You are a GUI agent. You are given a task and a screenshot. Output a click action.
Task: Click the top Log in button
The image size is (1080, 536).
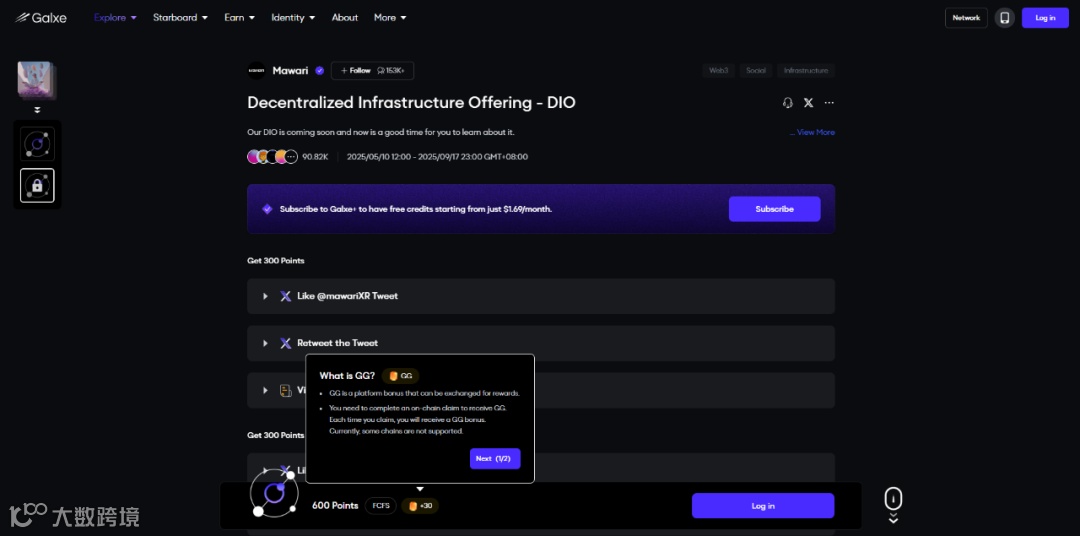pyautogui.click(x=1046, y=18)
